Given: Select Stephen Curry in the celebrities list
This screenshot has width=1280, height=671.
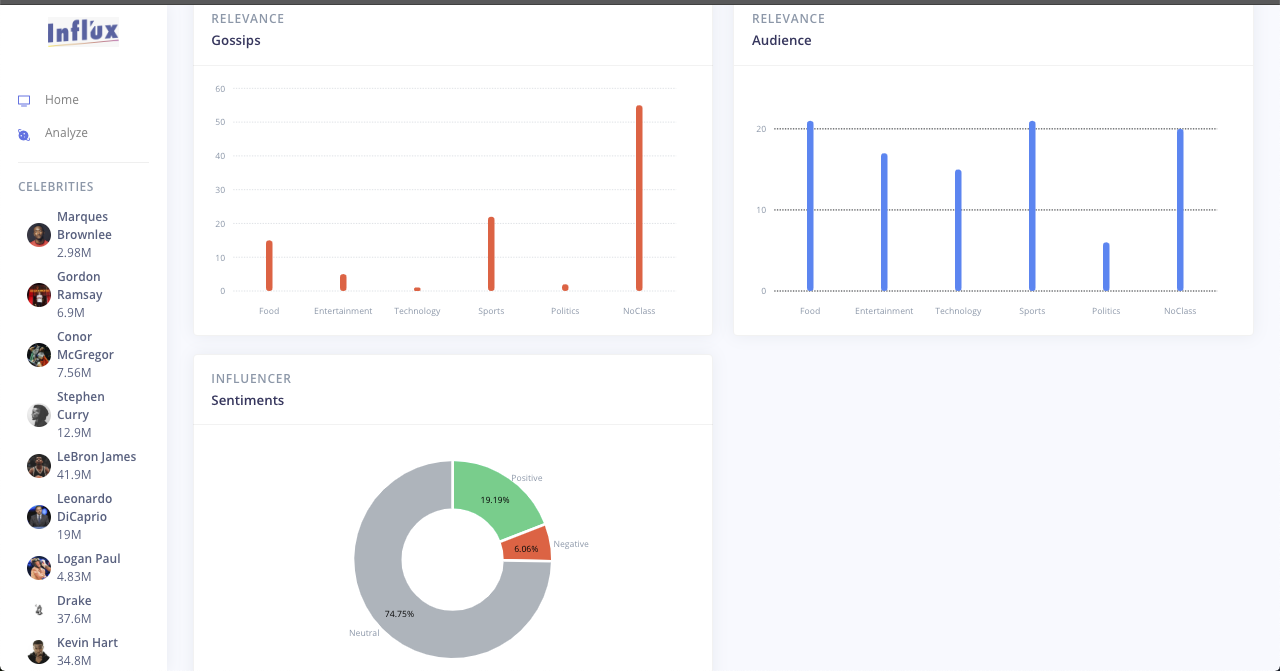Looking at the screenshot, I should point(81,406).
